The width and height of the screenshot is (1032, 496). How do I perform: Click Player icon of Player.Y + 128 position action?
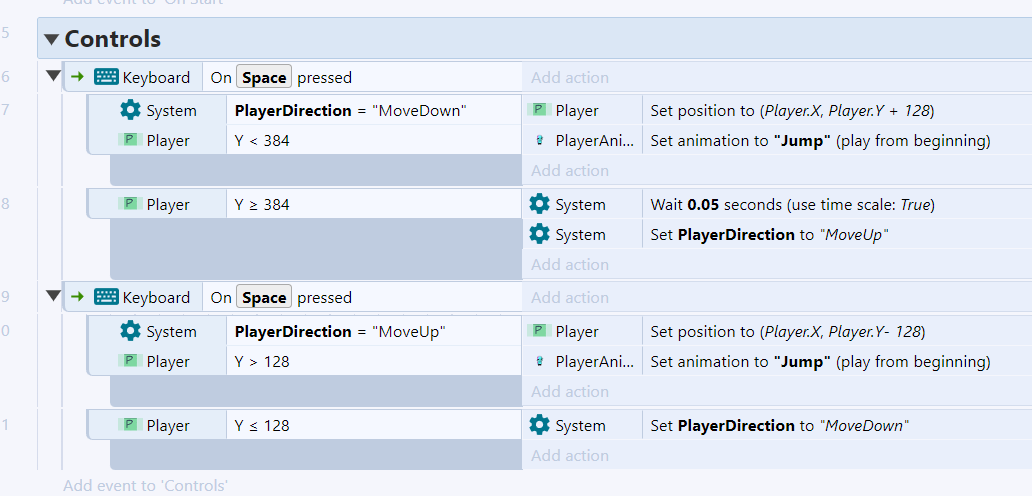point(539,110)
